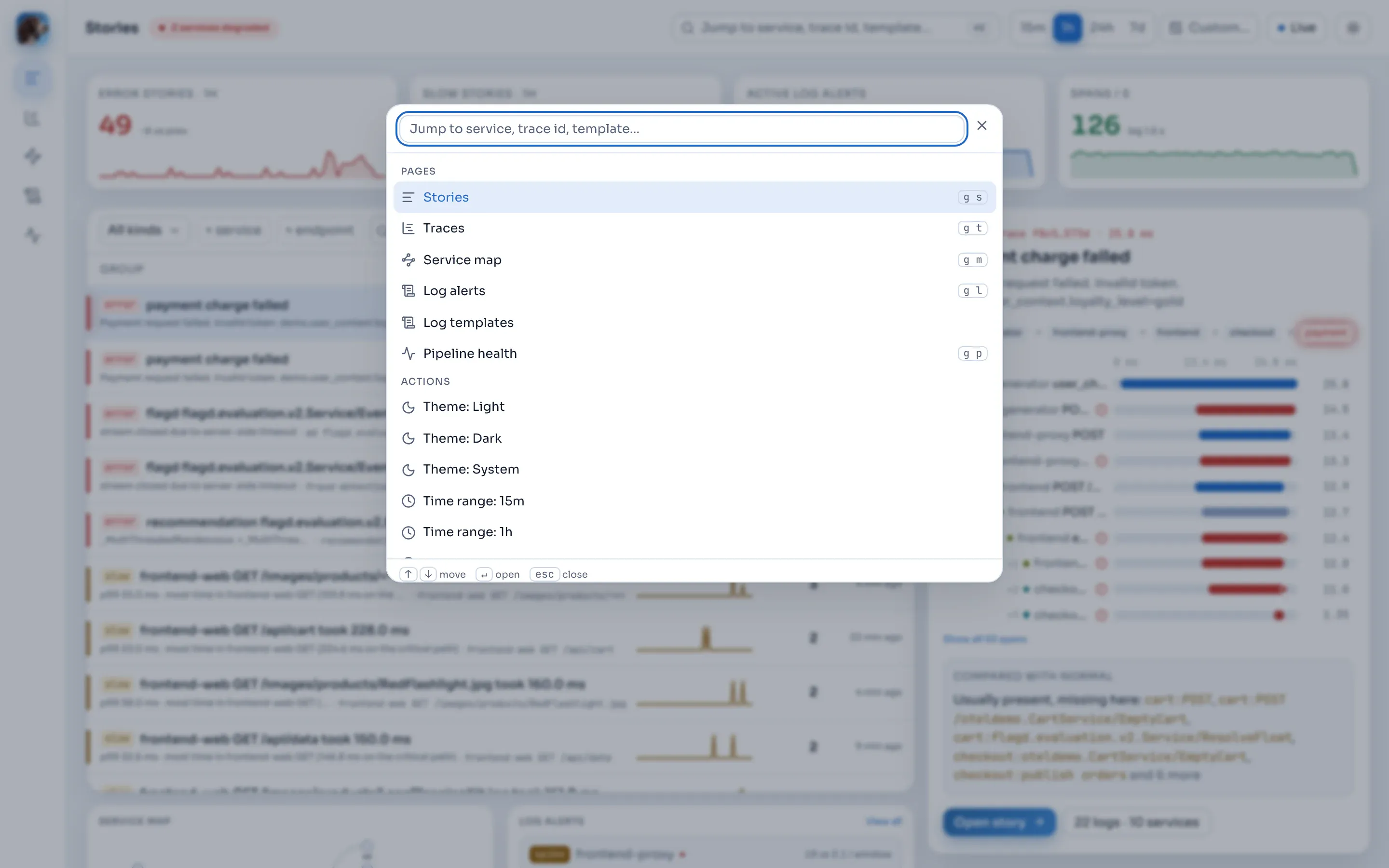Viewport: 1389px width, 868px height.
Task: Click the g l shortcut badge
Action: click(x=972, y=291)
